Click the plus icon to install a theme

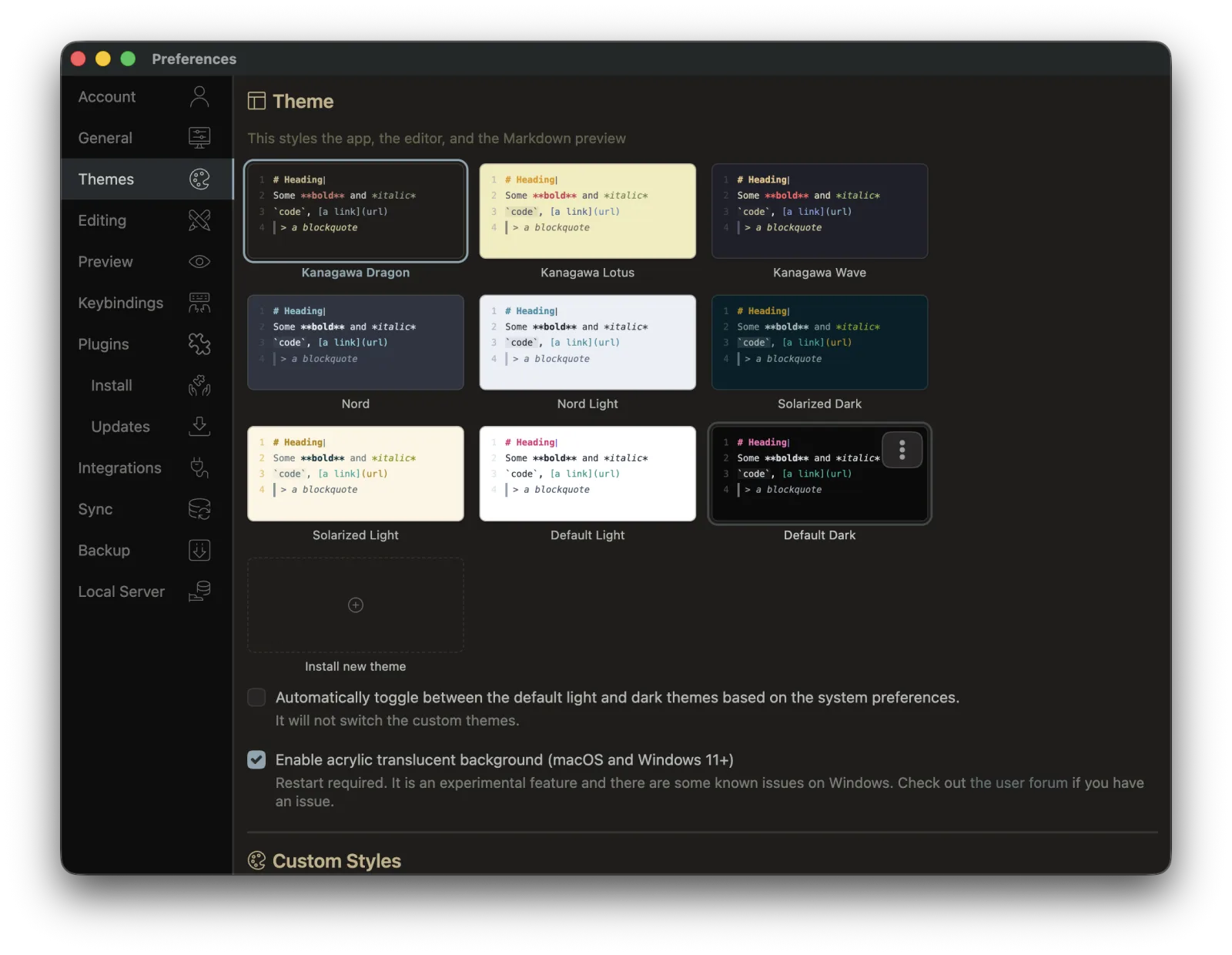click(356, 605)
